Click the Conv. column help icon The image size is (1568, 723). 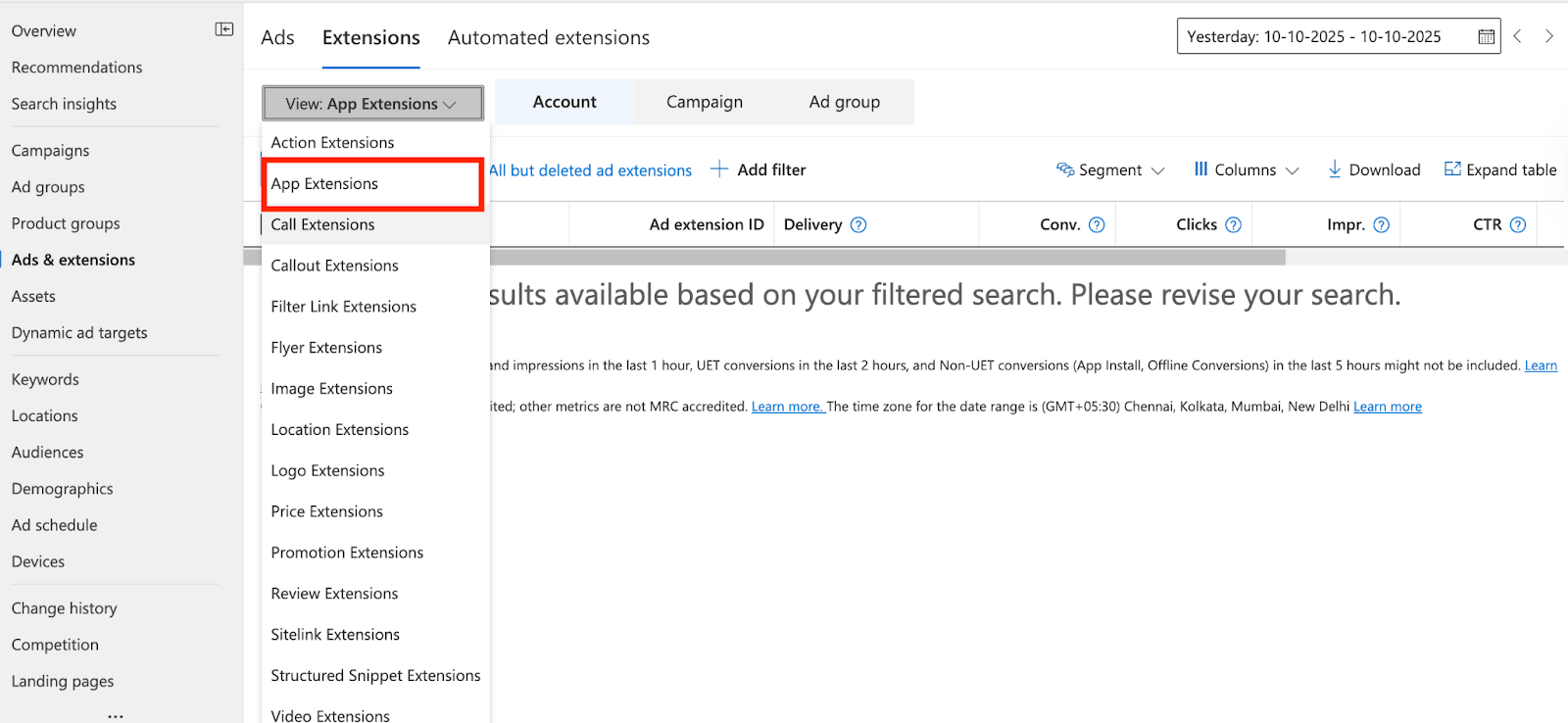pos(1097,225)
